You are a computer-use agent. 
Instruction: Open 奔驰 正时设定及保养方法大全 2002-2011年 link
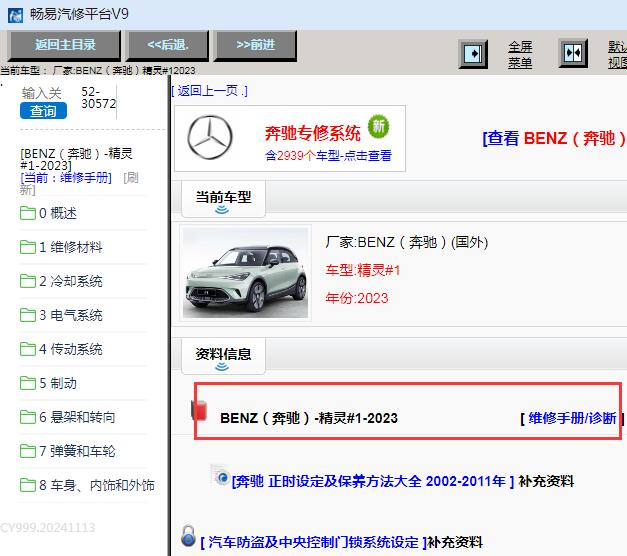tap(373, 481)
